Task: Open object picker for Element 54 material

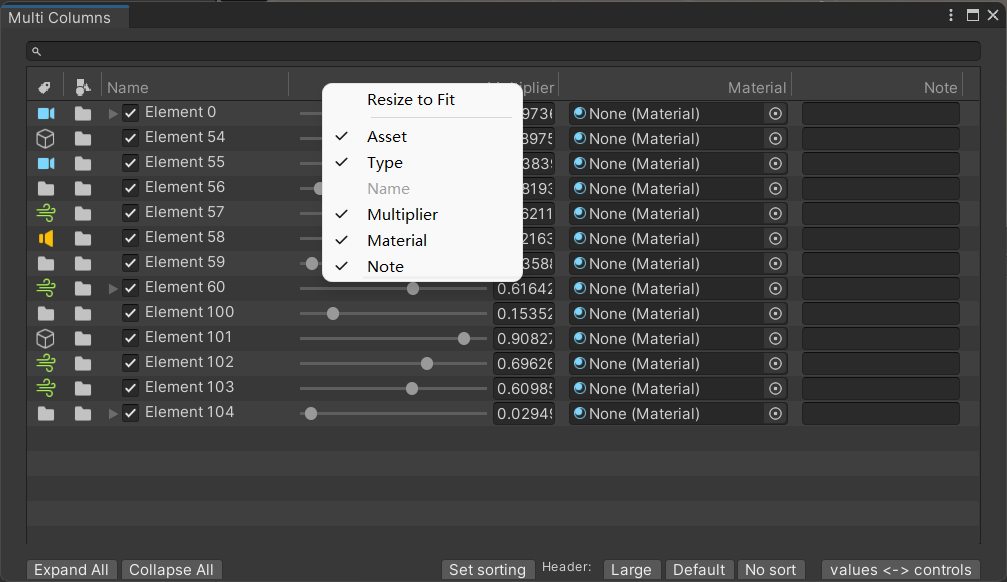Action: tap(775, 139)
